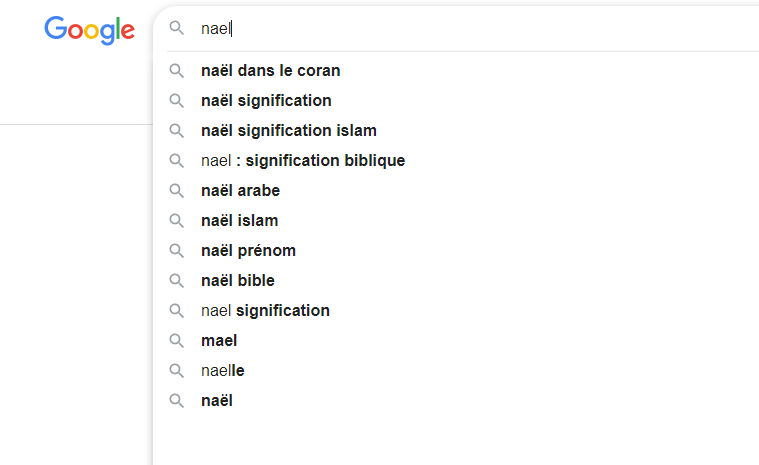The height and width of the screenshot is (465, 759).
Task: Click magnifier icon beside 'naël arabe'
Action: pyautogui.click(x=177, y=191)
